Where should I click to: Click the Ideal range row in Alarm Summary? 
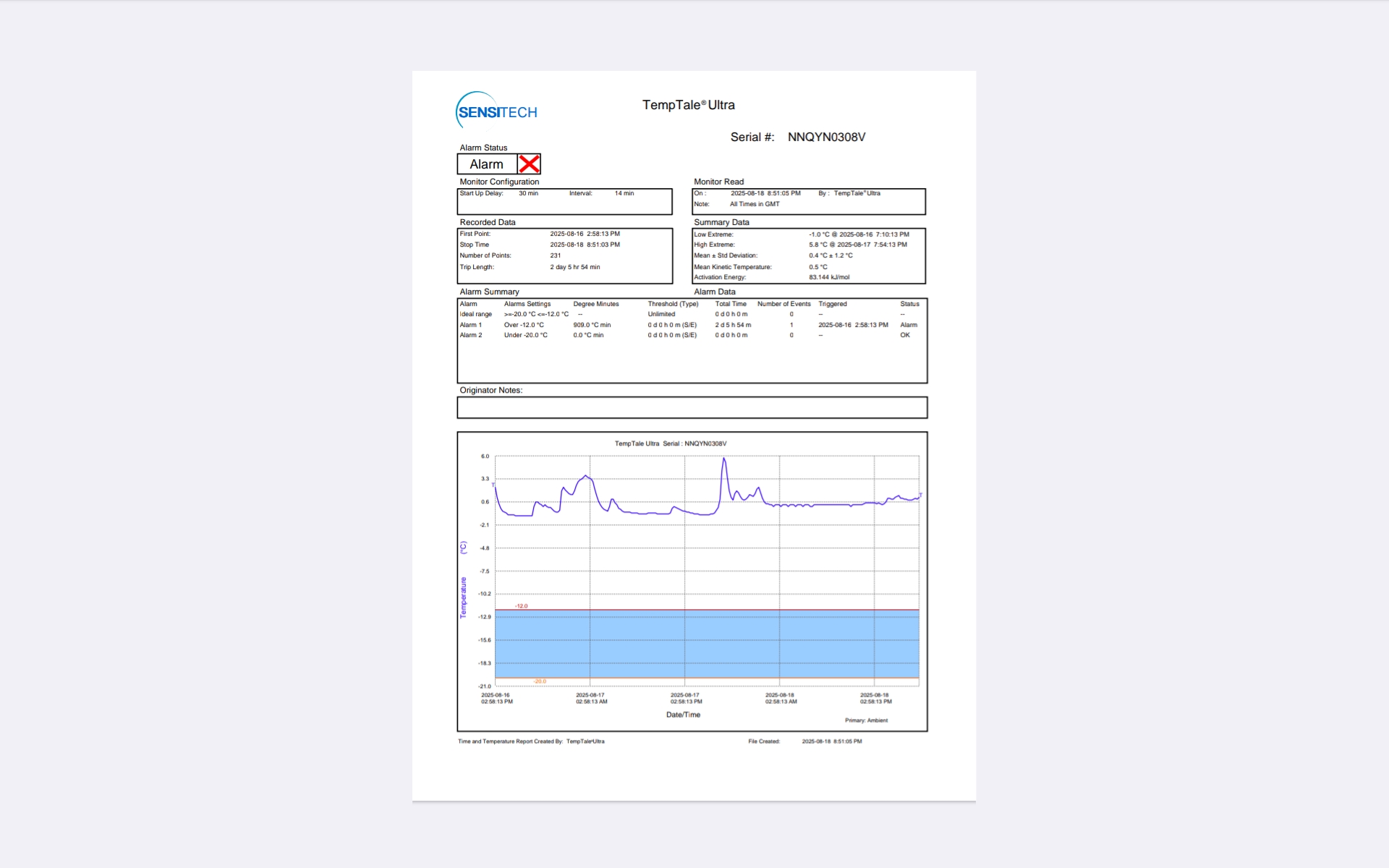(476, 314)
